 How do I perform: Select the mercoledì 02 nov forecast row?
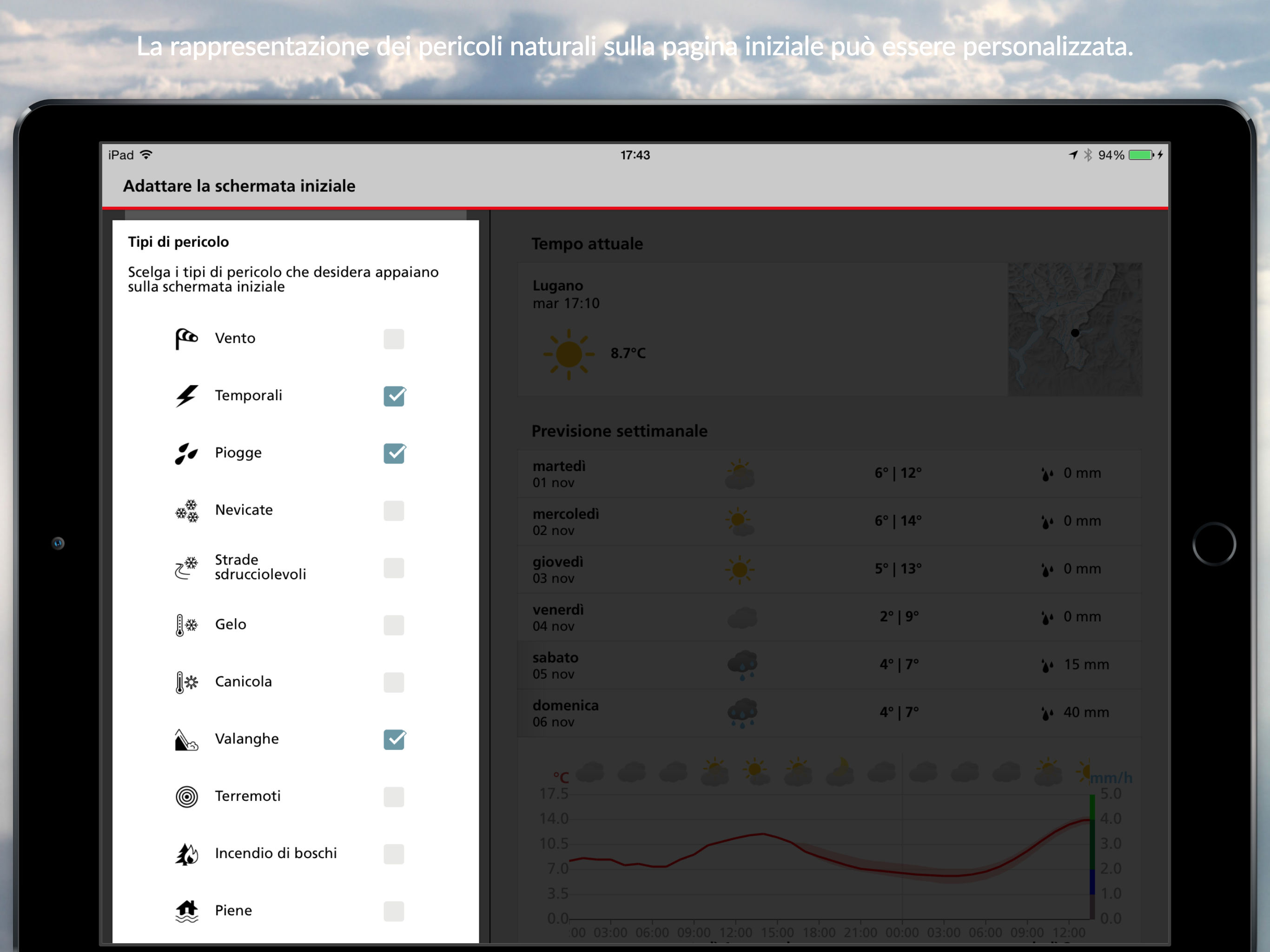tap(830, 522)
